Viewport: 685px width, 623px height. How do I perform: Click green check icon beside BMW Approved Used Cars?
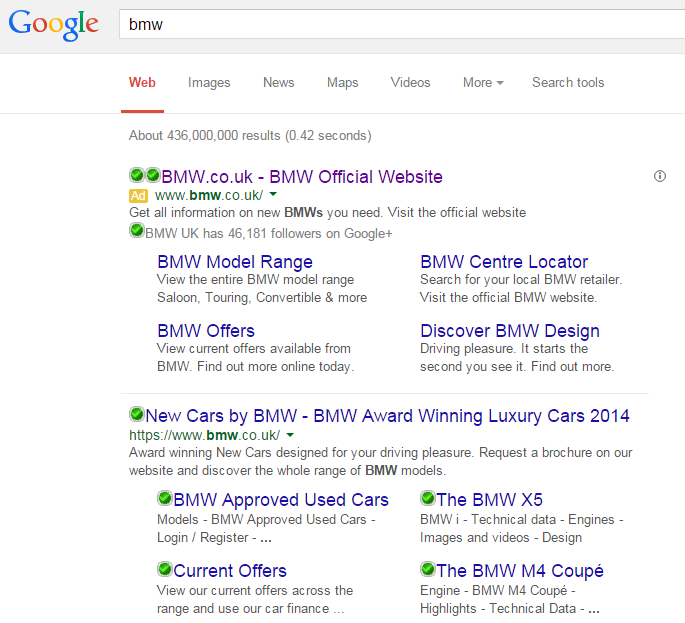point(165,498)
